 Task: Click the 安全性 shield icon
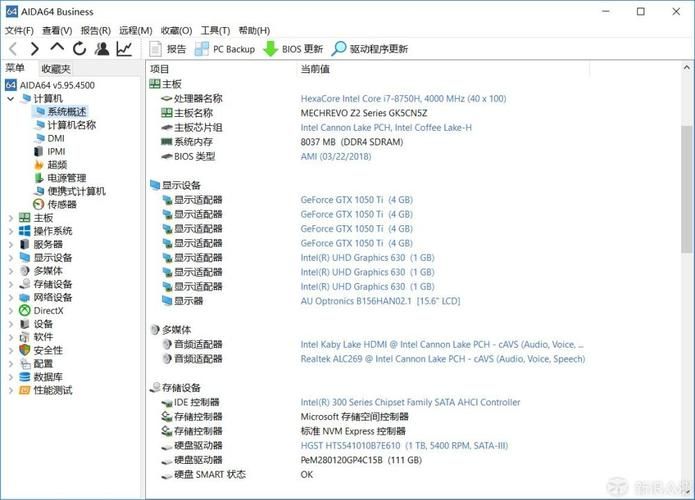click(25, 350)
